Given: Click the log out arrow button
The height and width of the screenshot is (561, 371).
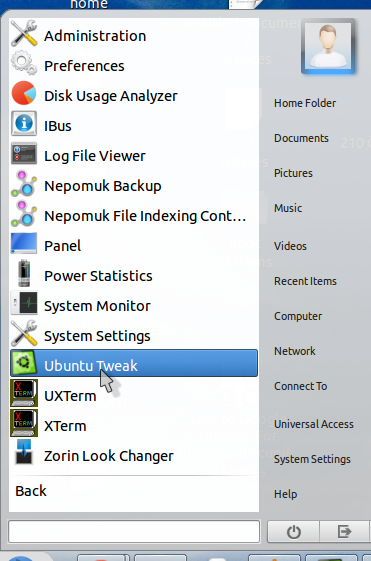Looking at the screenshot, I should click(344, 532).
